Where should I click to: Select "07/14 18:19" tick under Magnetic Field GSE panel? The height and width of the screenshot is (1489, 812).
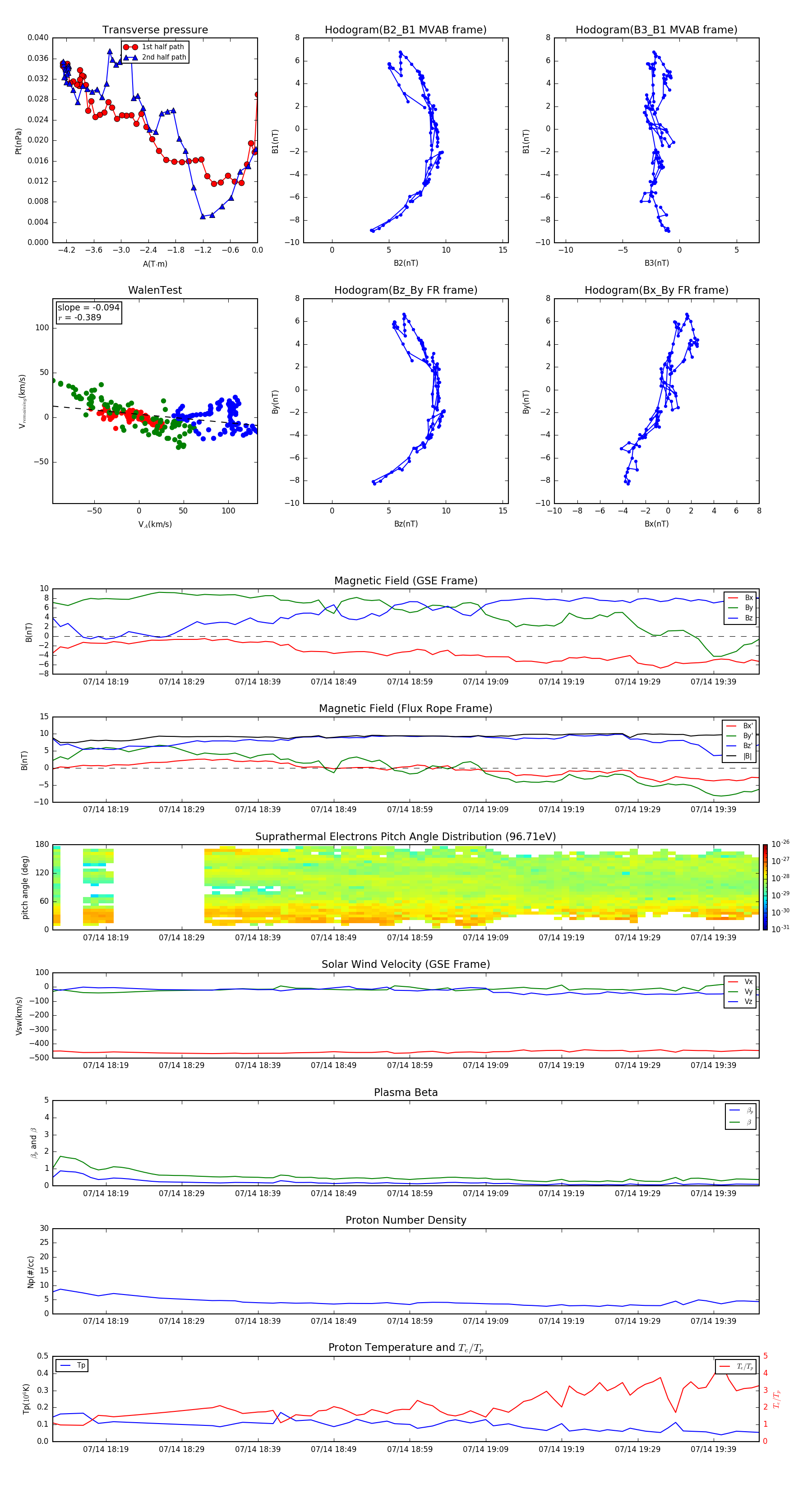click(106, 682)
